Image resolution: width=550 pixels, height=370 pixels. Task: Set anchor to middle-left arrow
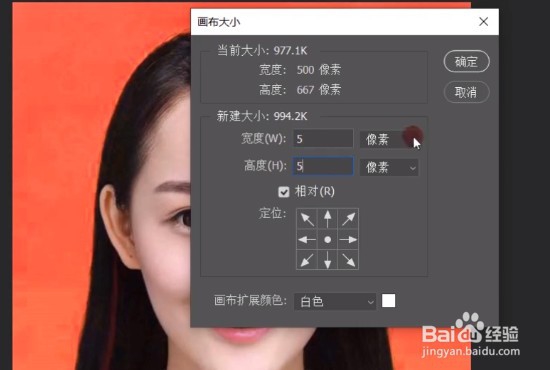(x=307, y=240)
